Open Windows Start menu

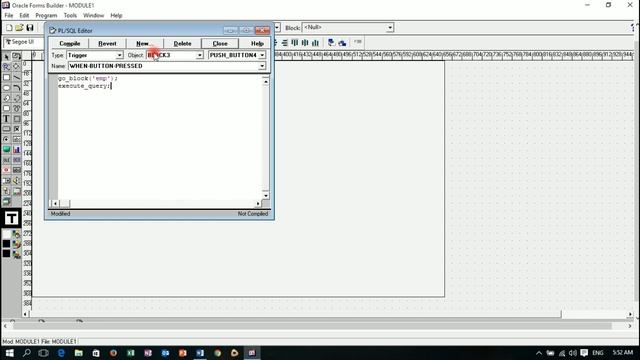pos(9,353)
